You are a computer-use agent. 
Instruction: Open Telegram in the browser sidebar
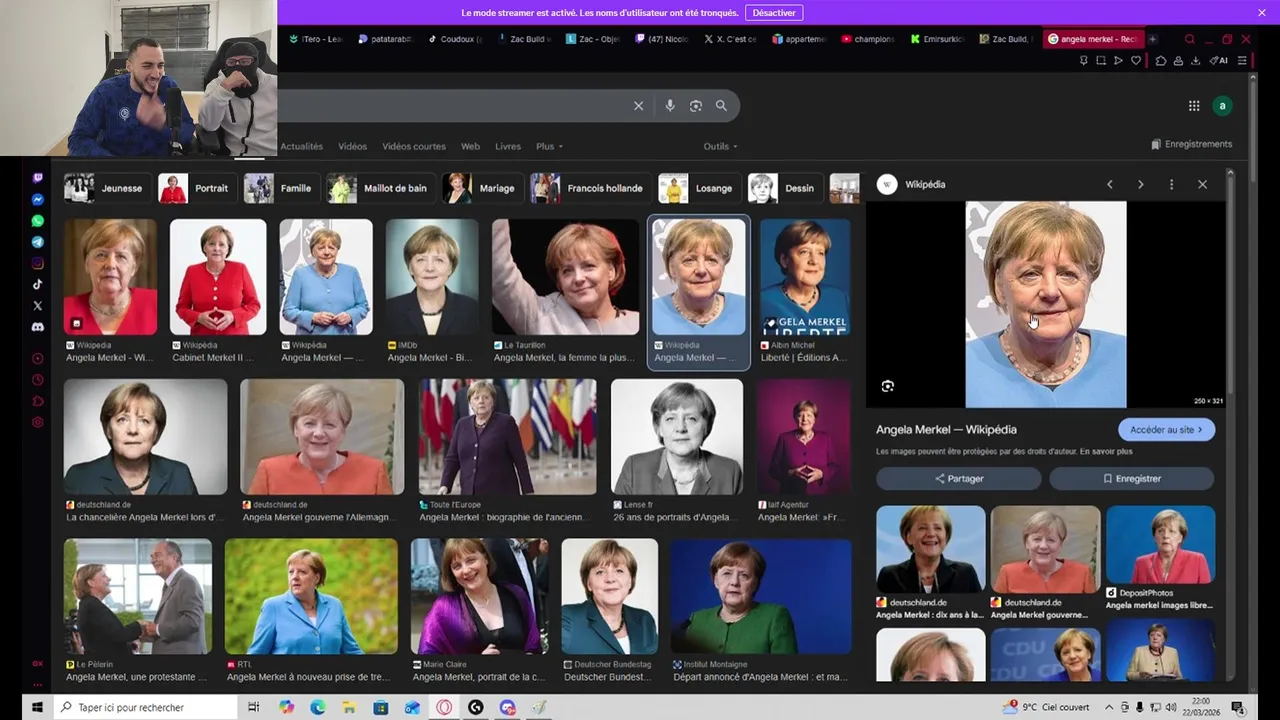37,242
